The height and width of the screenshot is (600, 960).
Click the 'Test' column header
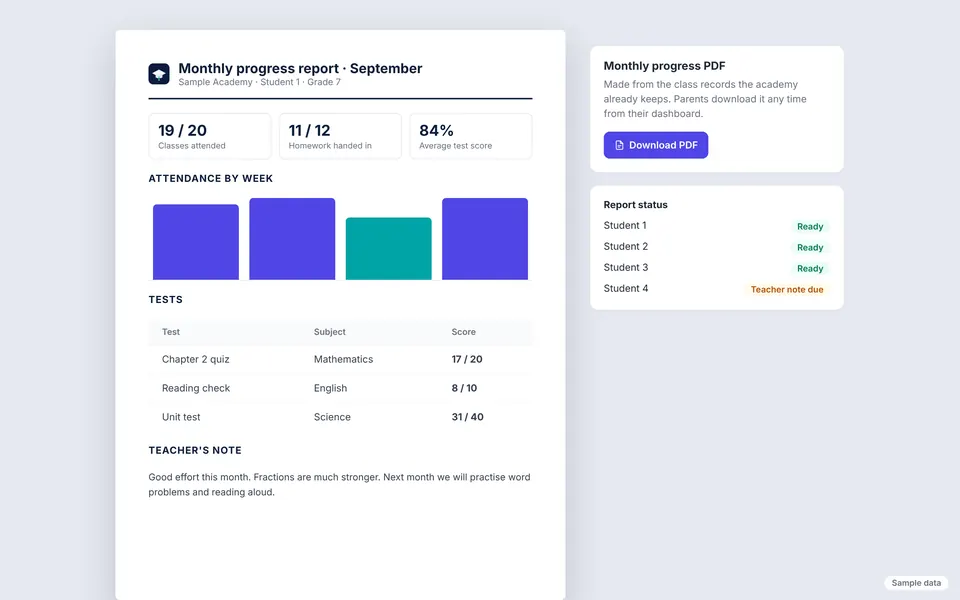coord(171,332)
